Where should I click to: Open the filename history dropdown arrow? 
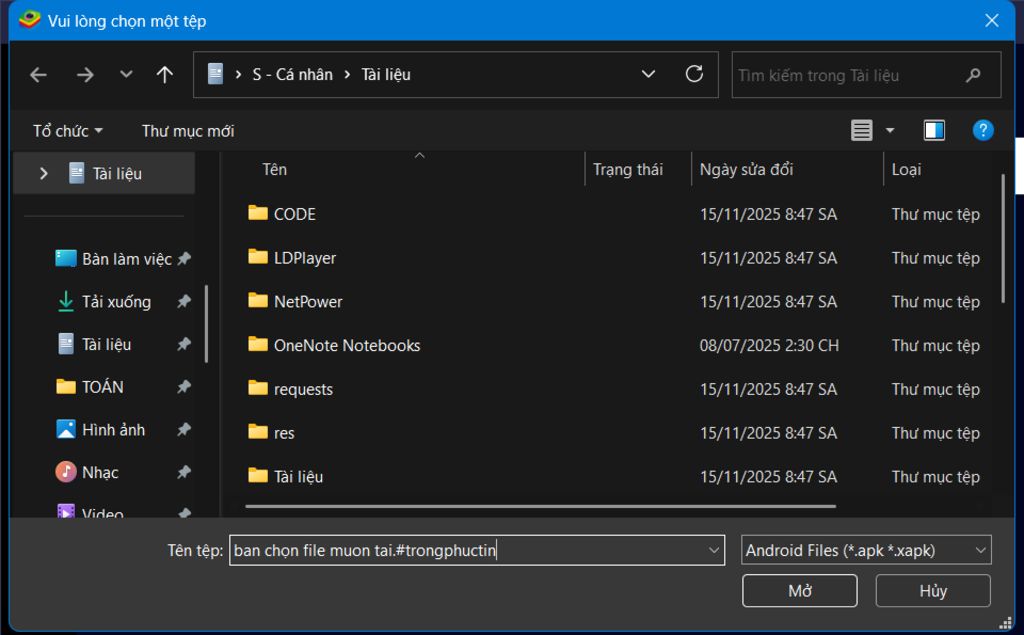(714, 550)
